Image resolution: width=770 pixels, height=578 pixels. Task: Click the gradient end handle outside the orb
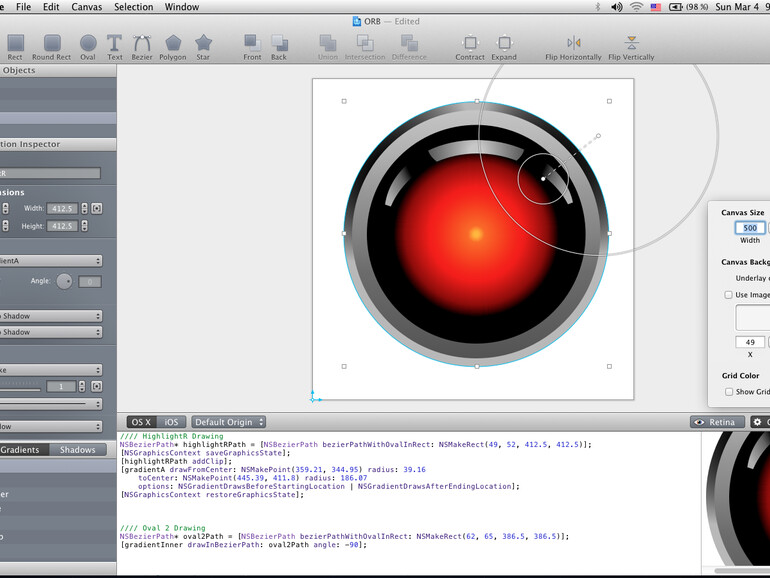click(x=598, y=136)
